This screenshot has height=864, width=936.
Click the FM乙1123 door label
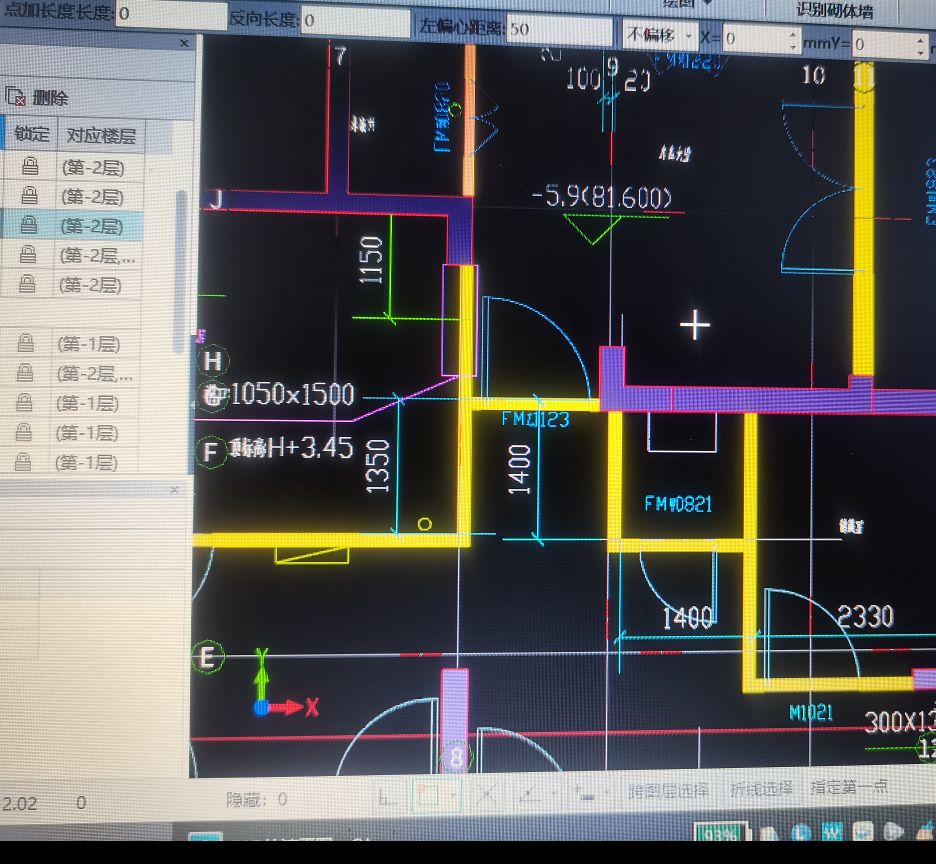click(x=535, y=419)
